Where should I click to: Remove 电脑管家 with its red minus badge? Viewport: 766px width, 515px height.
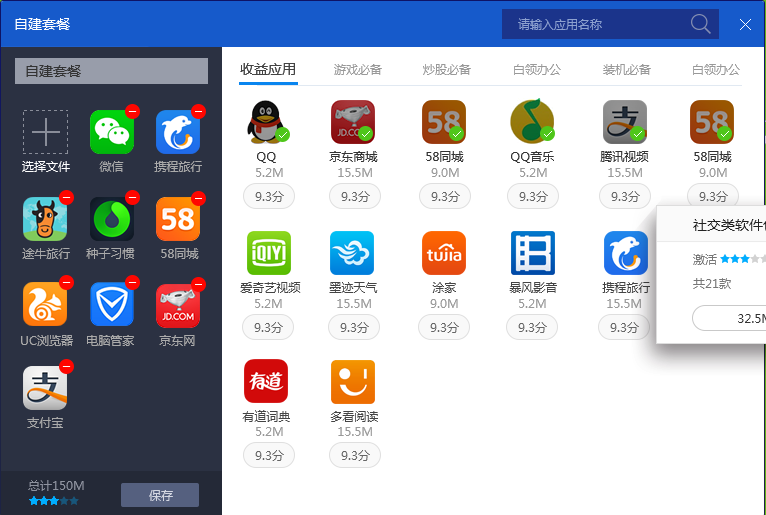132,282
